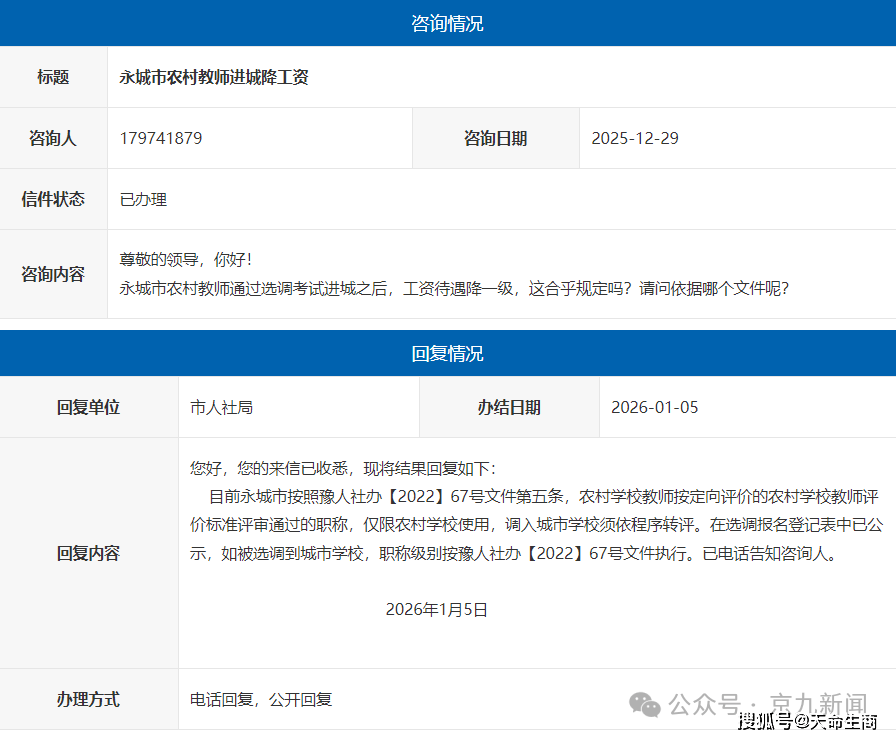Viewport: 896px width, 740px height.
Task: Click the 已办理 status value
Action: 143,199
